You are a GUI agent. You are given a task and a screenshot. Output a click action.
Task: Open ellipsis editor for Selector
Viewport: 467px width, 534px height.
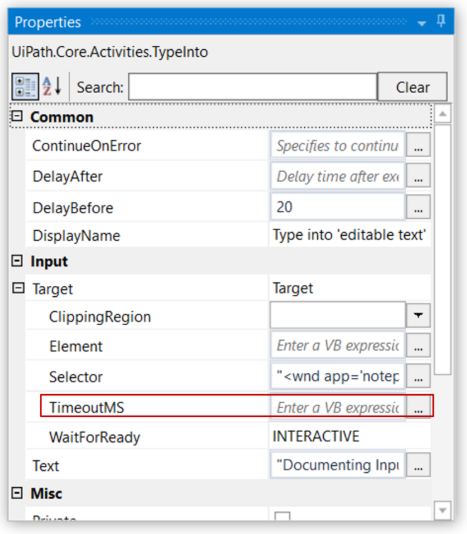pos(418,376)
